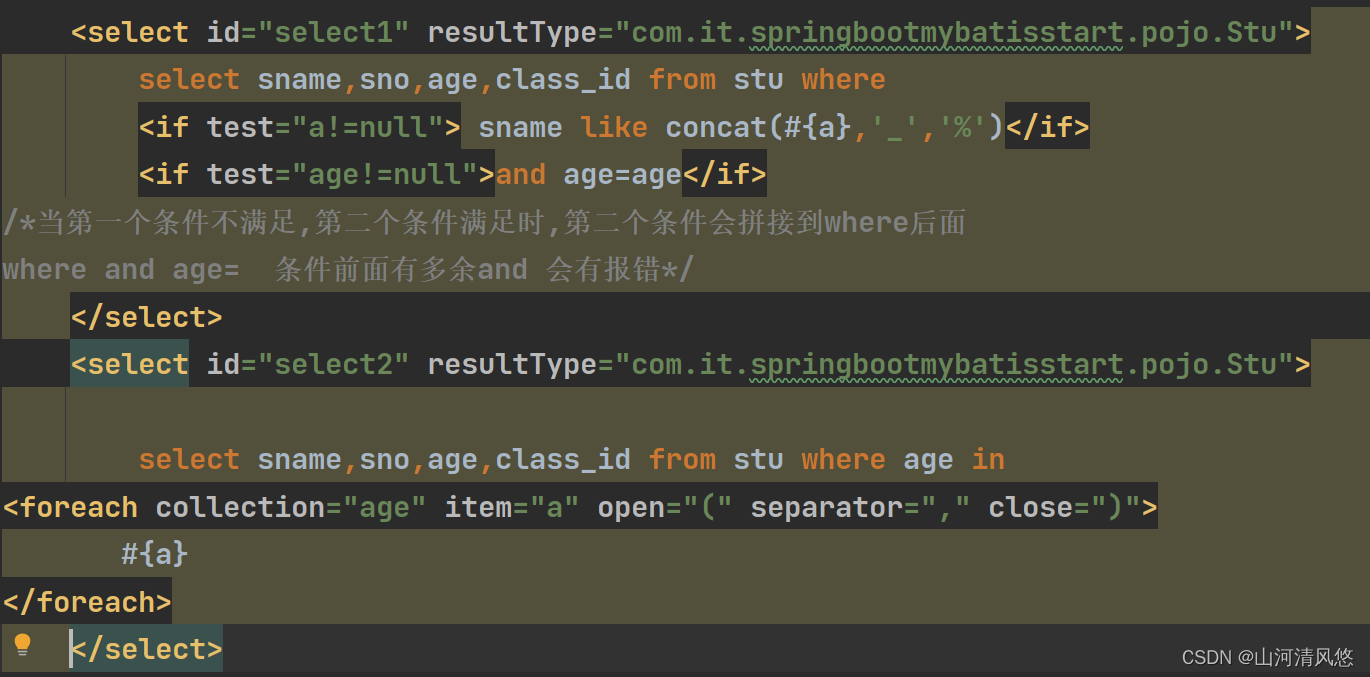The width and height of the screenshot is (1370, 677).
Task: Click the if test="a!=null" condition
Action: [x=300, y=126]
